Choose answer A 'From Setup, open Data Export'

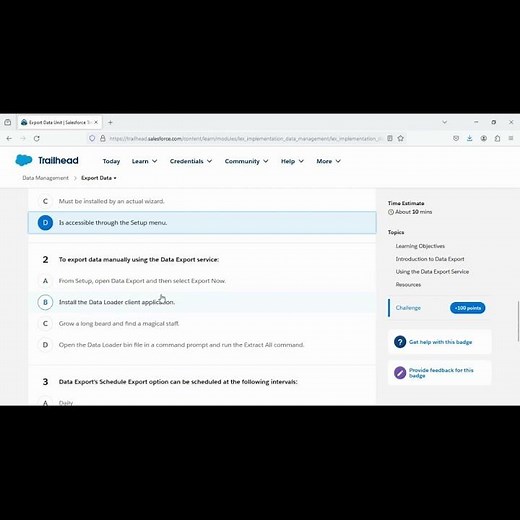[x=202, y=281]
